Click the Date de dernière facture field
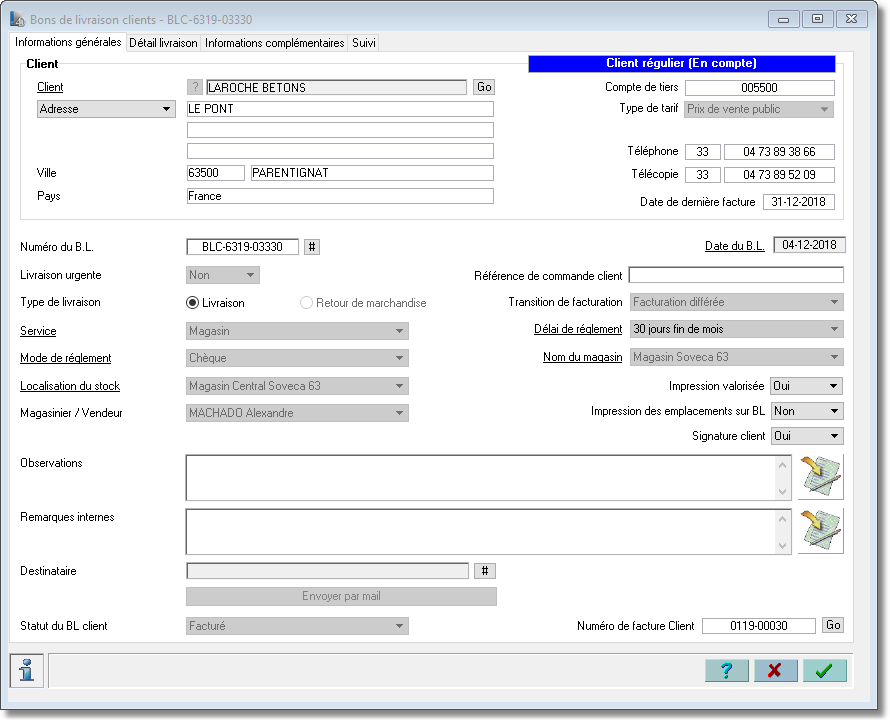Image resolution: width=890 pixels, height=722 pixels. coord(799,202)
